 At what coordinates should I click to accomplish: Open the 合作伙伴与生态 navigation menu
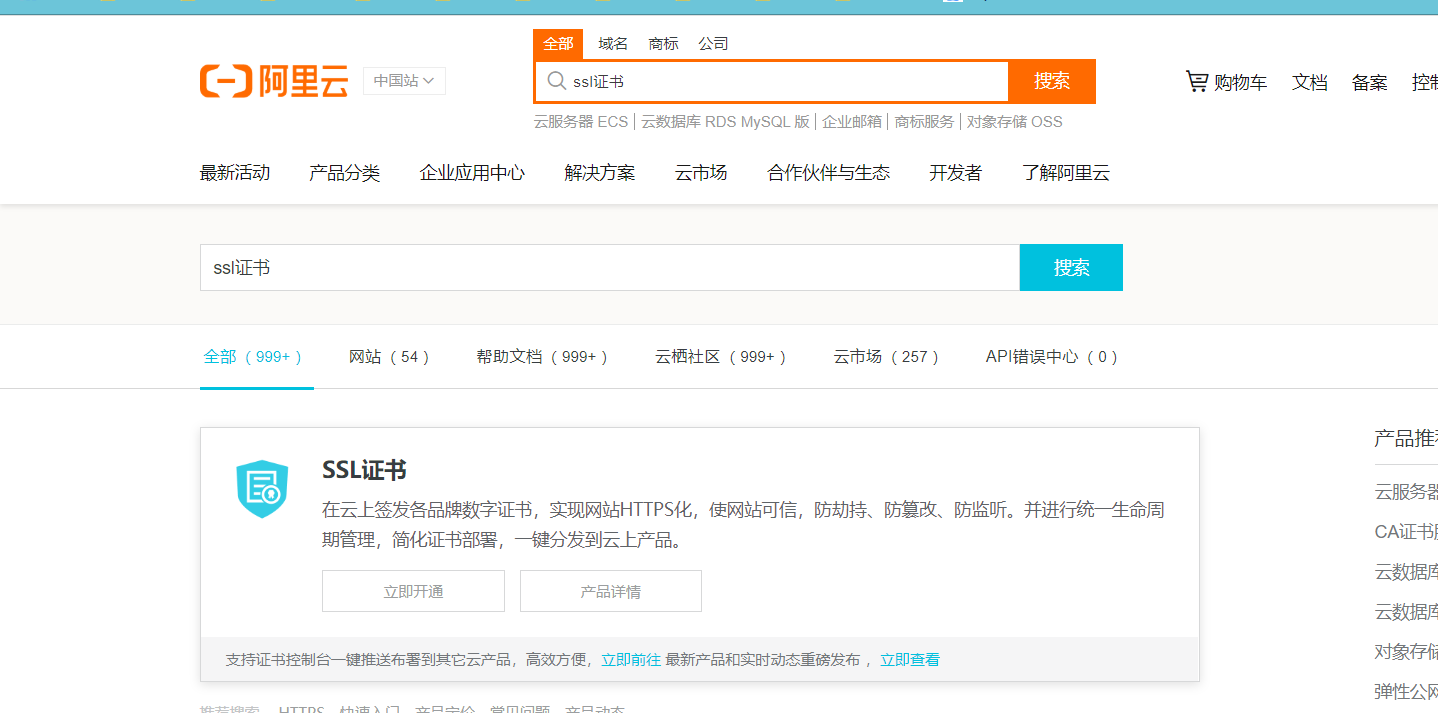(828, 172)
